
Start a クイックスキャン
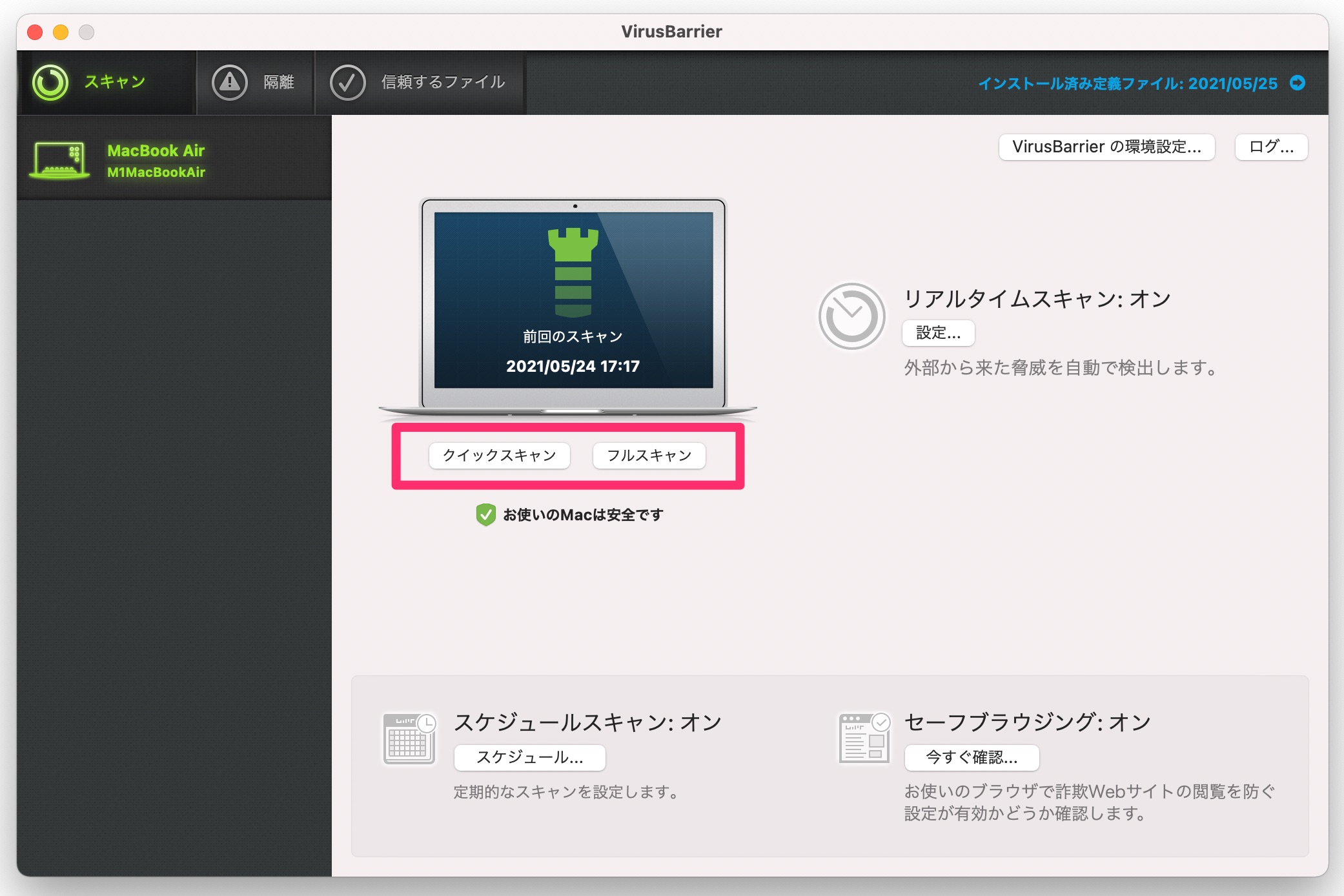[x=500, y=456]
